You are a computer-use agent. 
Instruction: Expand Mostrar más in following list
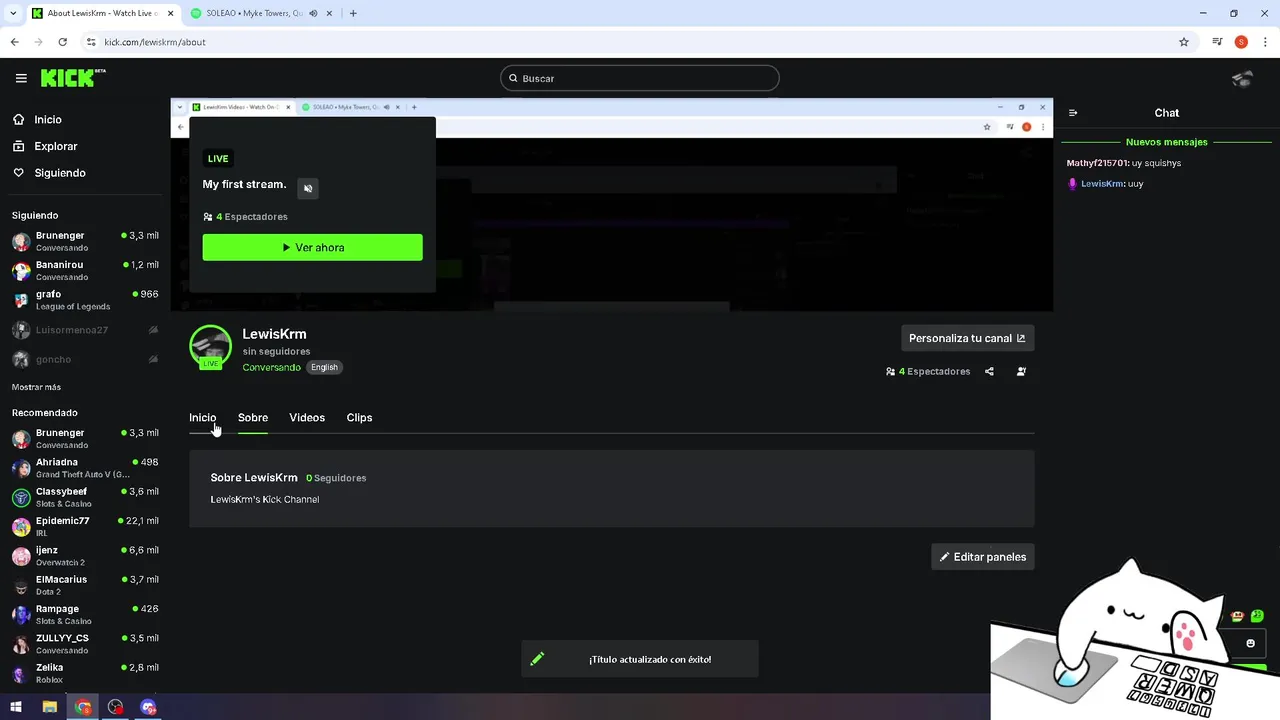click(36, 387)
